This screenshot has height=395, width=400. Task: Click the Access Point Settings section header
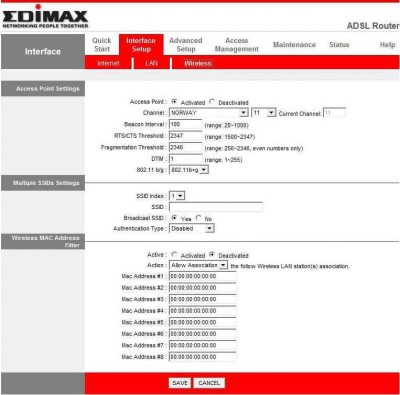[43, 89]
